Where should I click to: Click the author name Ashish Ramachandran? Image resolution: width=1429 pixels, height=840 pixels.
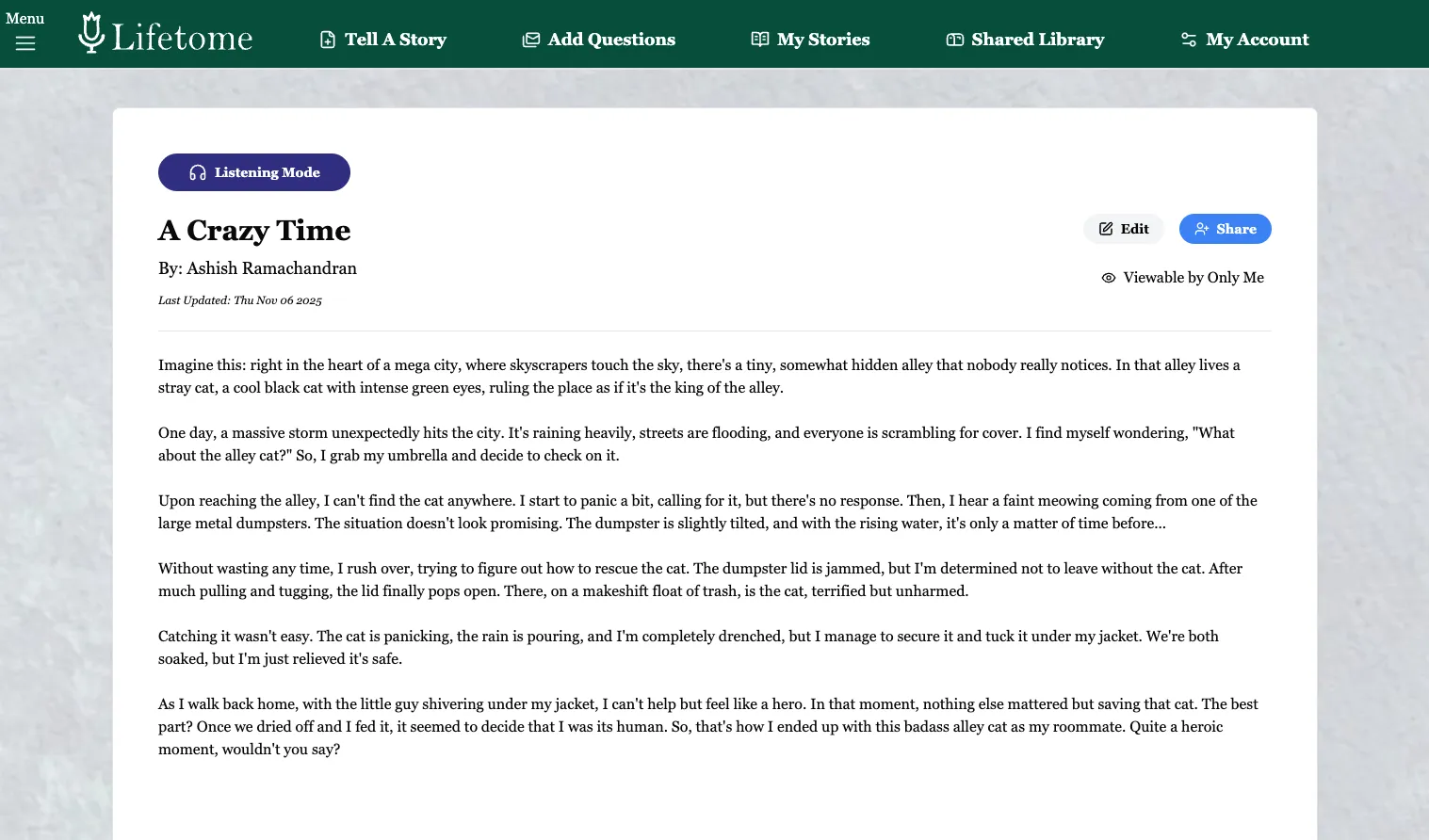tap(271, 268)
